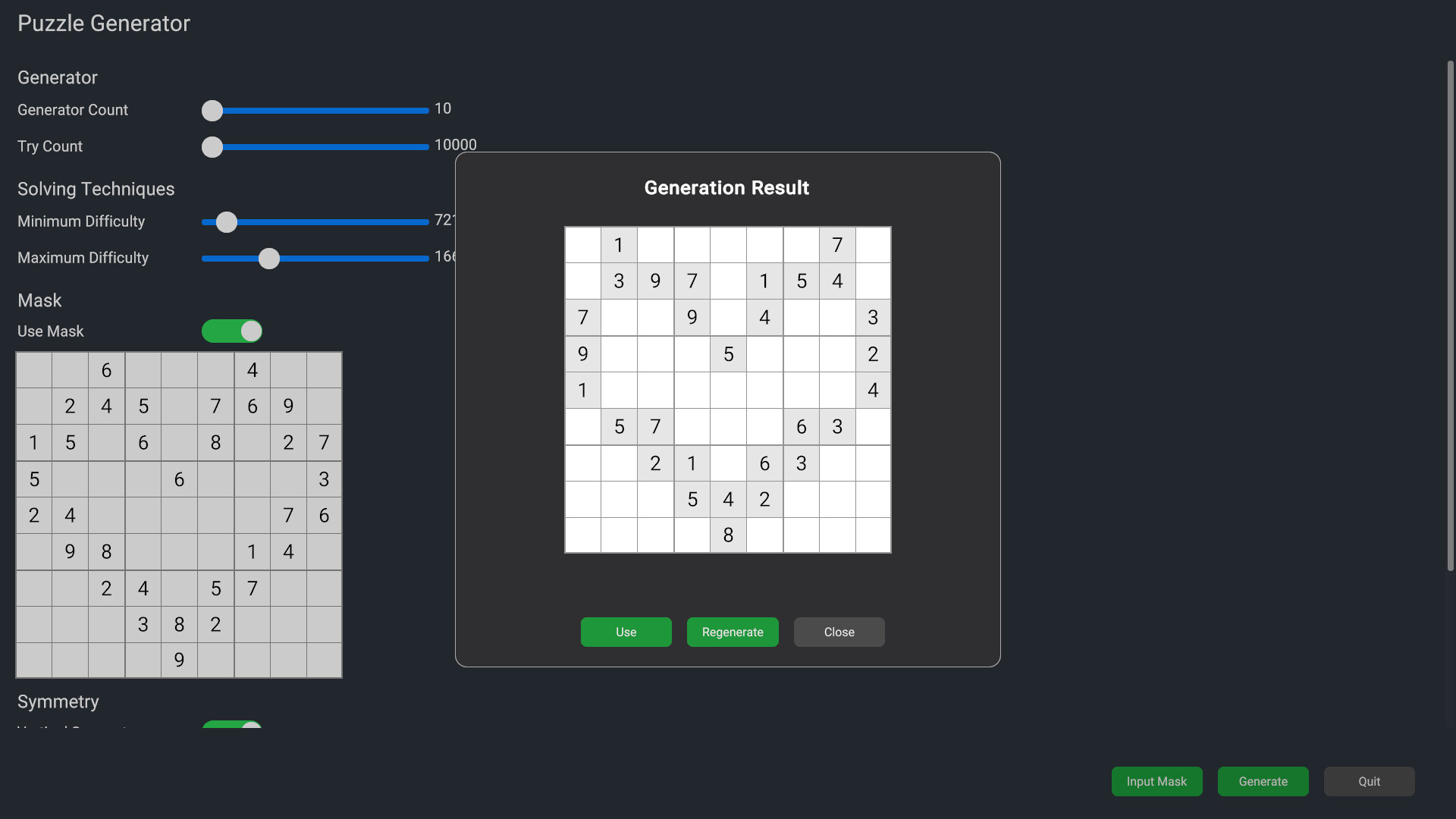This screenshot has width=1456, height=819.
Task: Select the top-left empty cell in the result grid
Action: point(582,245)
